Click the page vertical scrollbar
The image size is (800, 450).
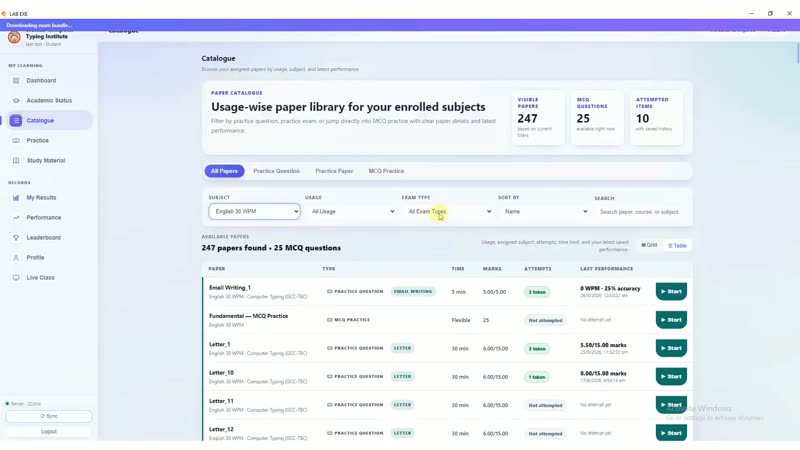point(797,54)
